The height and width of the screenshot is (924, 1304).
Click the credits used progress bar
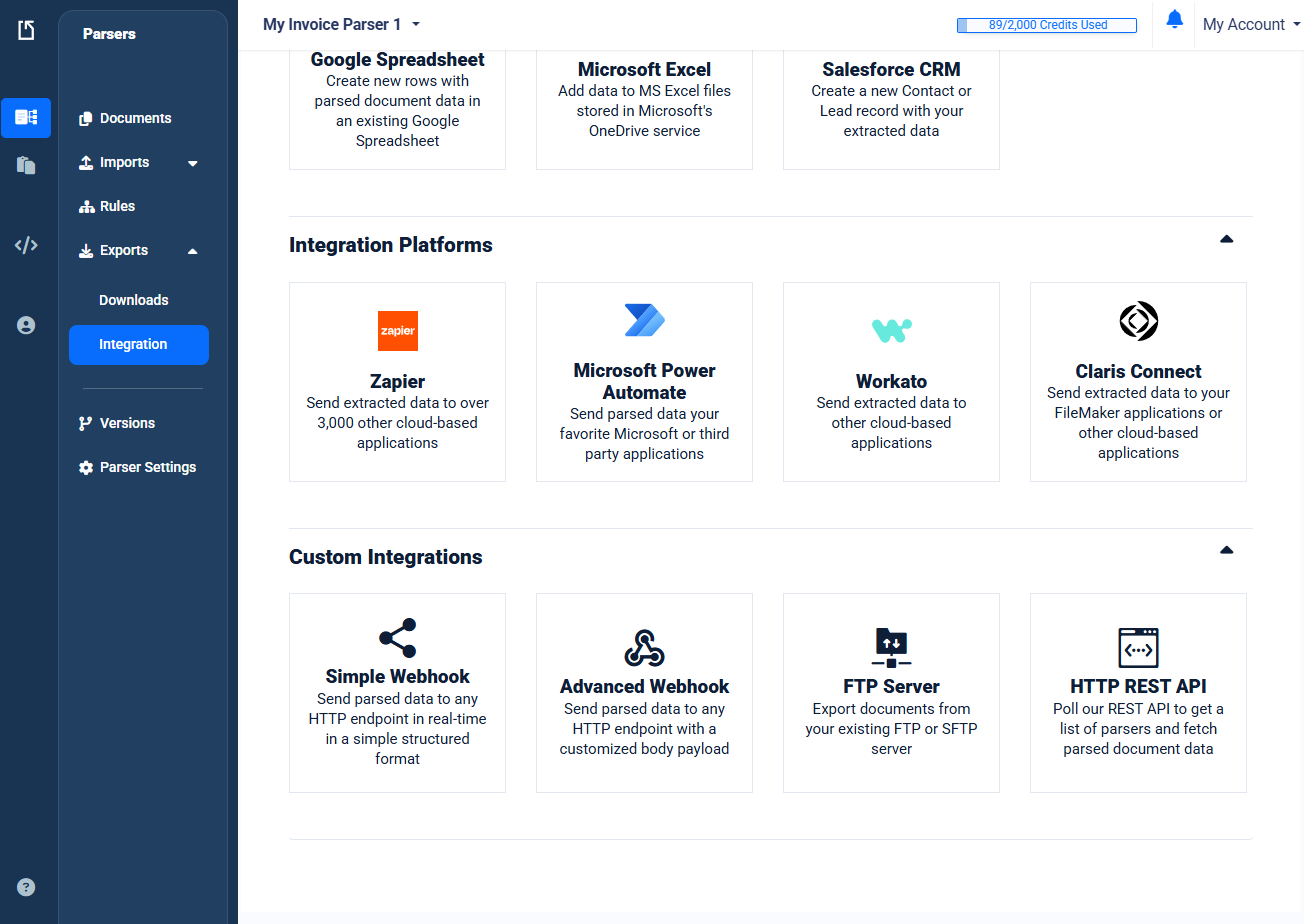coord(1046,25)
